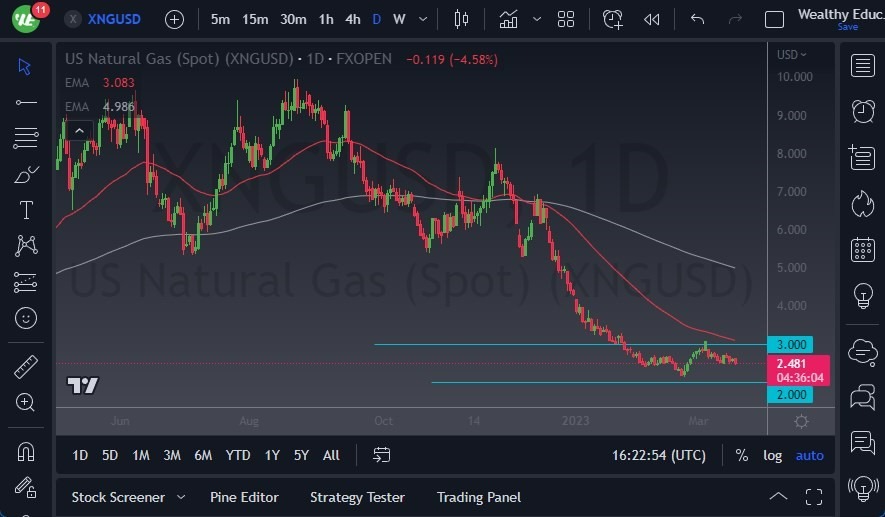Open the user profile avatar menu
Screen dimensions: 885x517
tap(26, 19)
